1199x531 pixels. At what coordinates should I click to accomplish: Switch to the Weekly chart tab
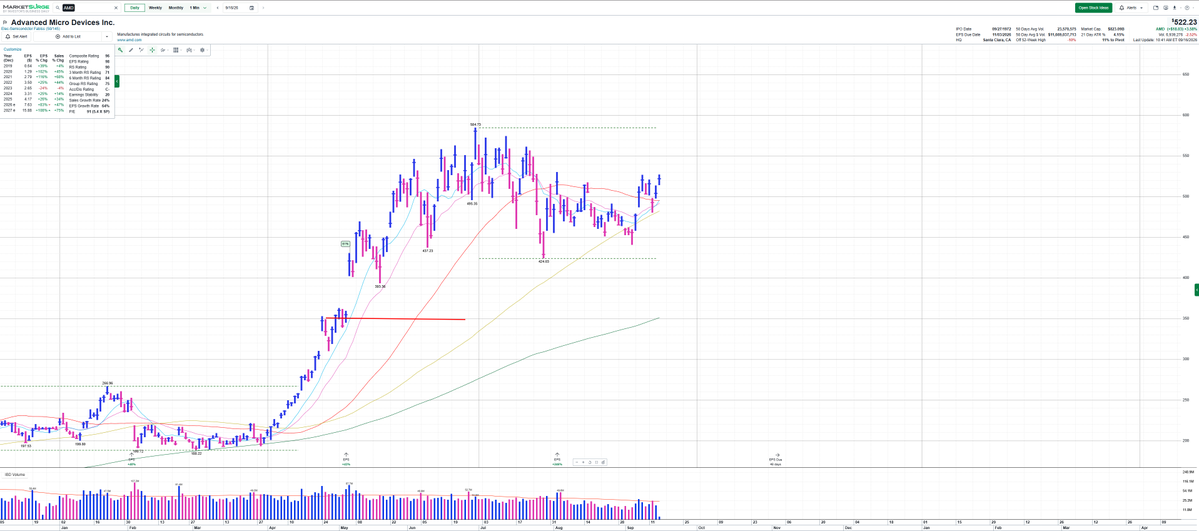155,8
